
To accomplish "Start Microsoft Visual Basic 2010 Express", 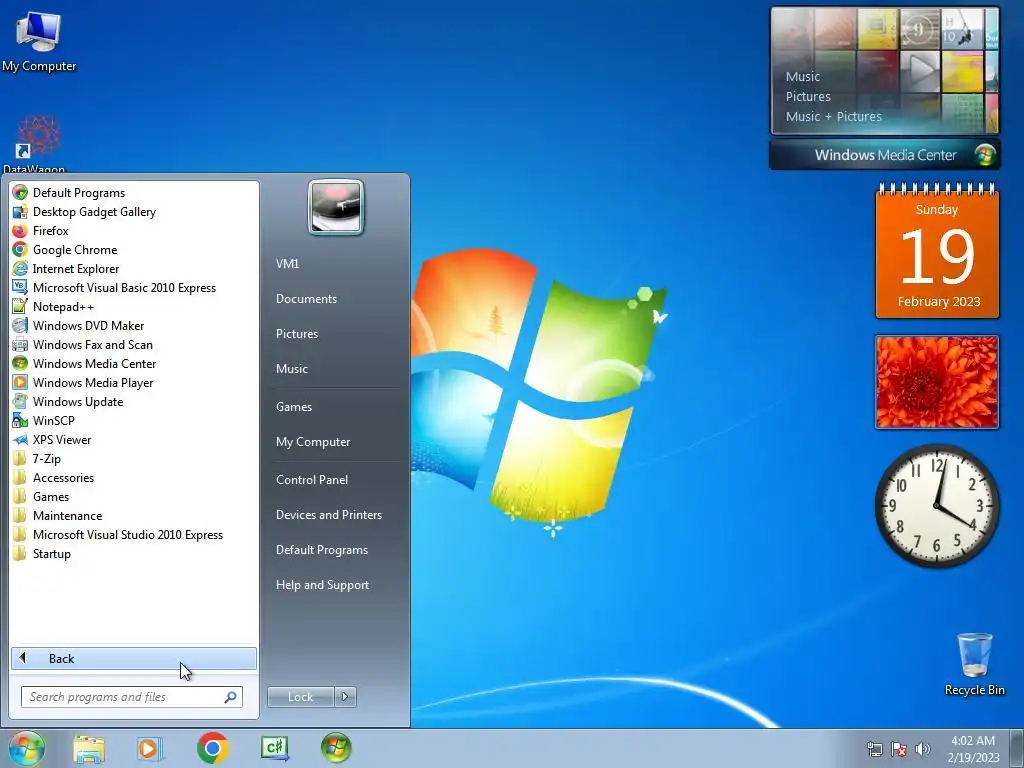I will [124, 287].
